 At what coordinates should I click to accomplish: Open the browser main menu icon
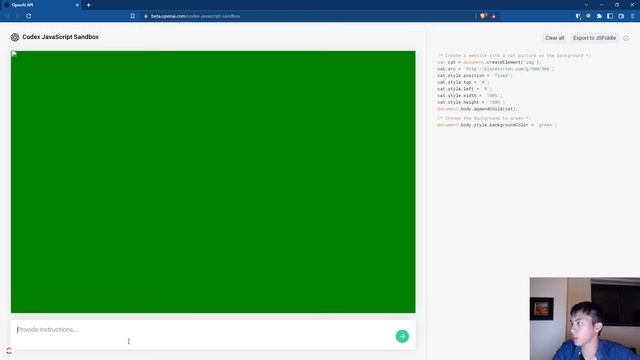[x=632, y=16]
